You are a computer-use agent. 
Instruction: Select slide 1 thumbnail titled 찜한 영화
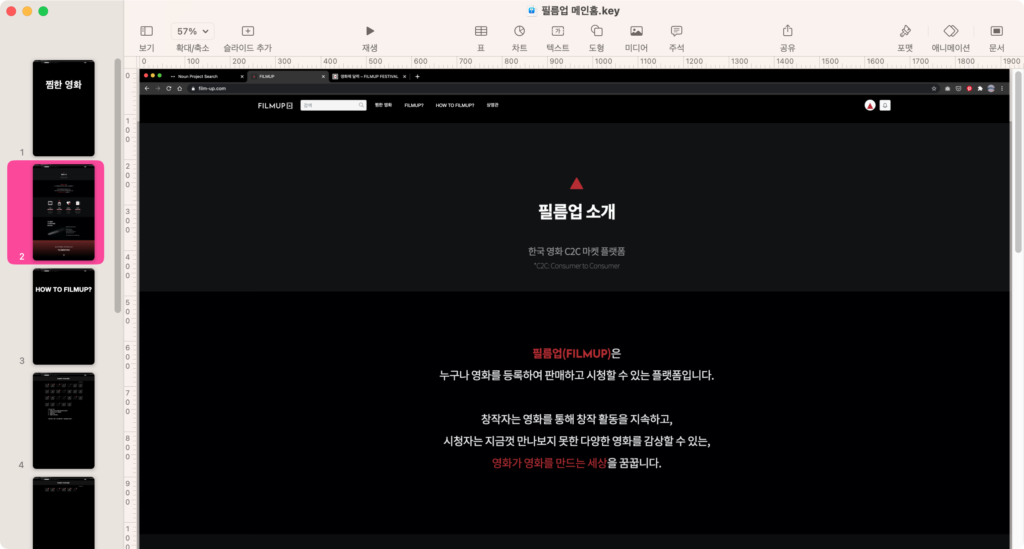[x=63, y=108]
